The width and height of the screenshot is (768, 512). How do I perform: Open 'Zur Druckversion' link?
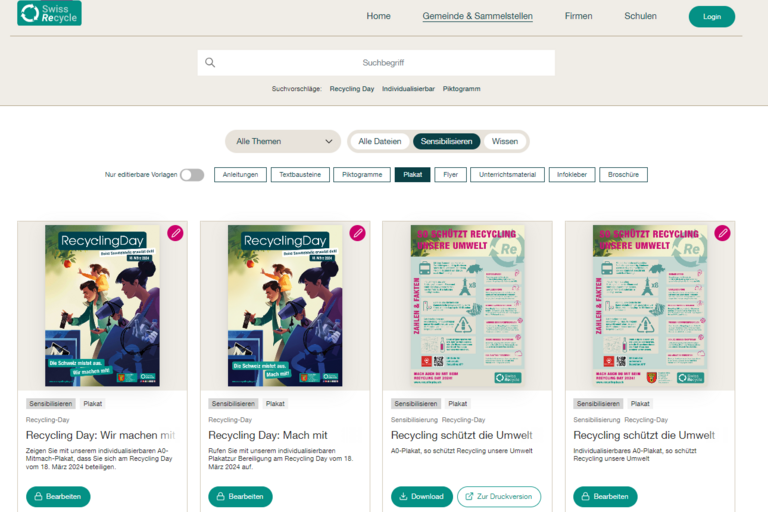coord(499,496)
